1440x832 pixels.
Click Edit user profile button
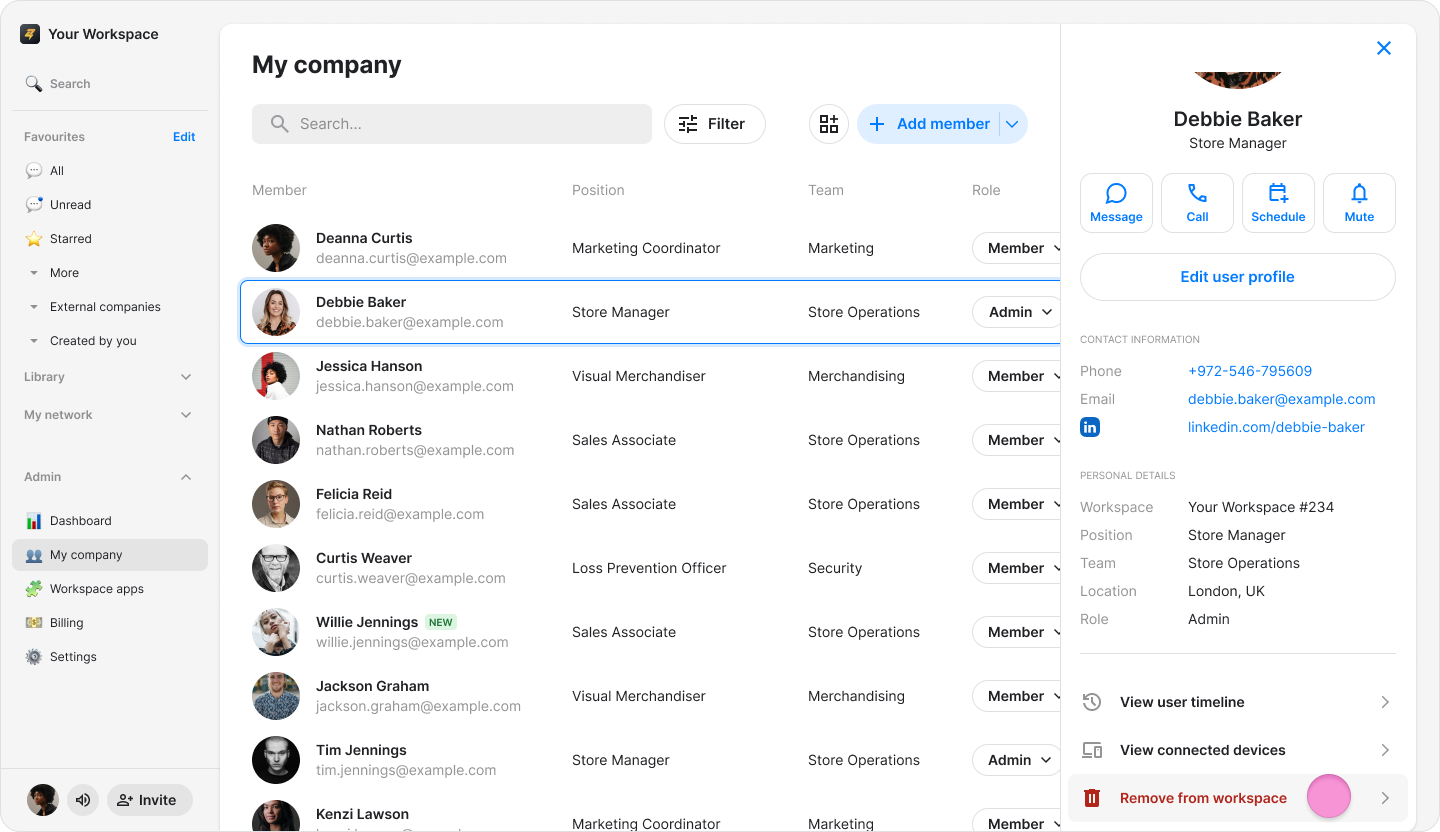point(1237,277)
